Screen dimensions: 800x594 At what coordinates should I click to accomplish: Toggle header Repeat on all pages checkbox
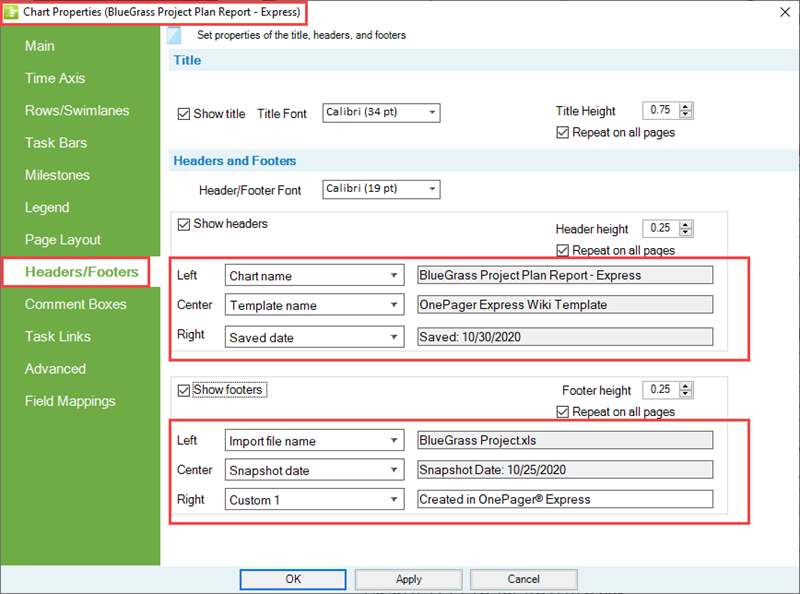(x=562, y=251)
